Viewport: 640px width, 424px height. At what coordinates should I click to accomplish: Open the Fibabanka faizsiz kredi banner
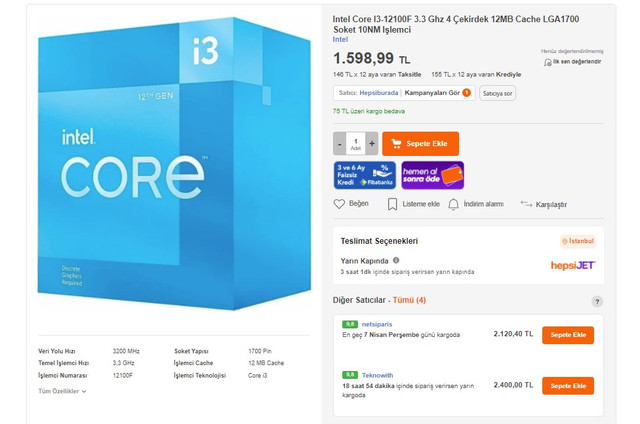[364, 175]
